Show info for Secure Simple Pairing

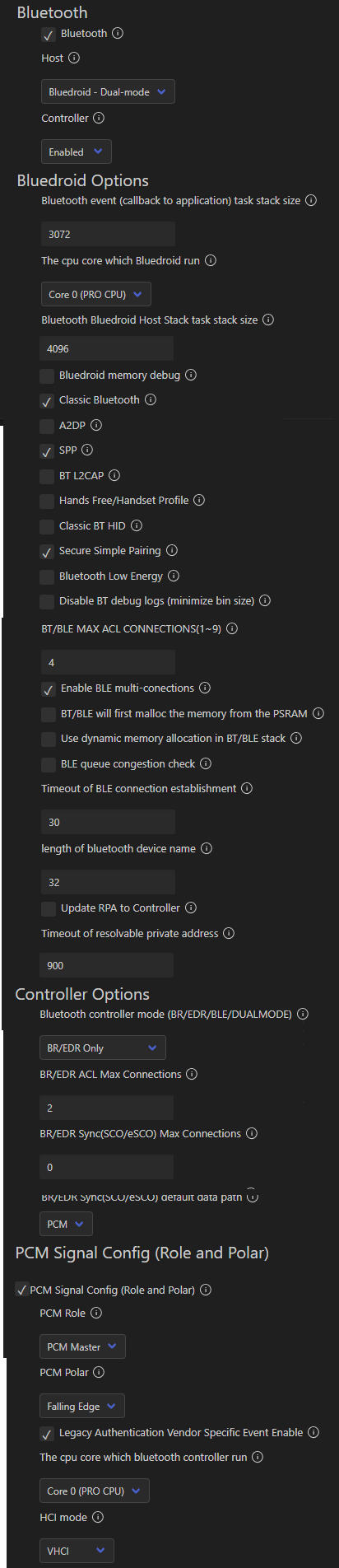[x=172, y=551]
